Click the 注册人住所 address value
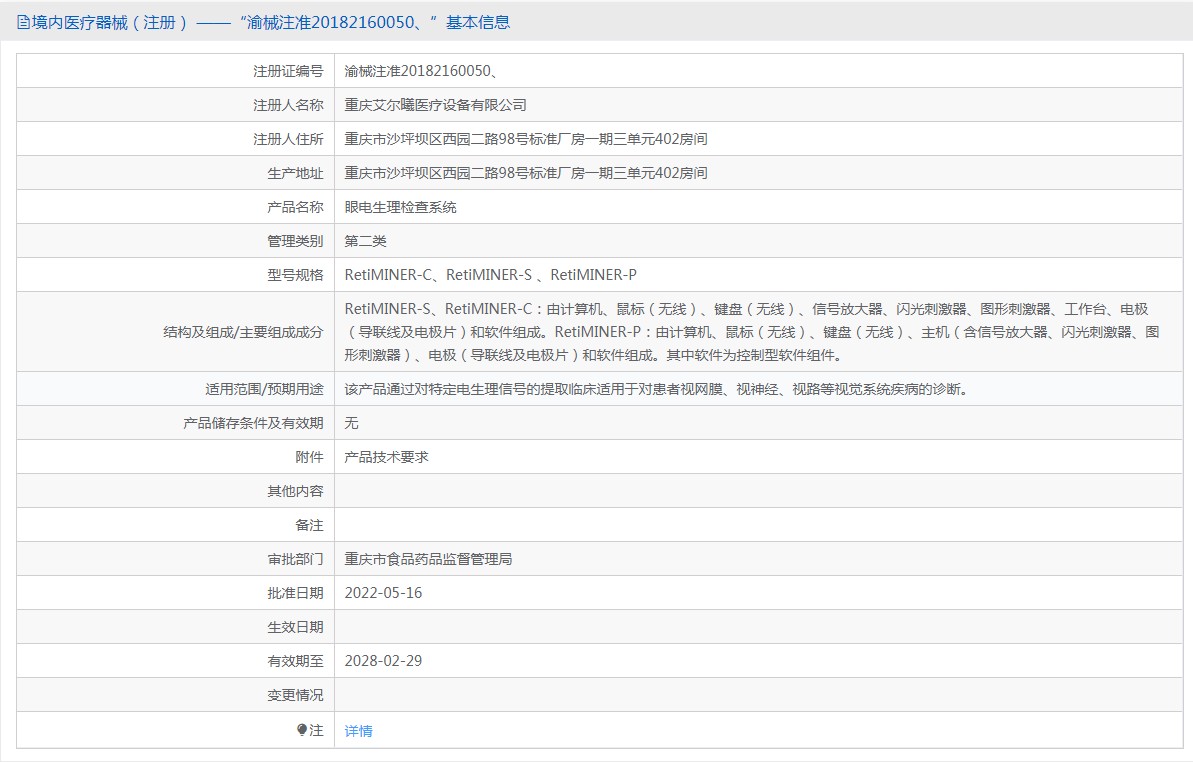 click(x=526, y=139)
